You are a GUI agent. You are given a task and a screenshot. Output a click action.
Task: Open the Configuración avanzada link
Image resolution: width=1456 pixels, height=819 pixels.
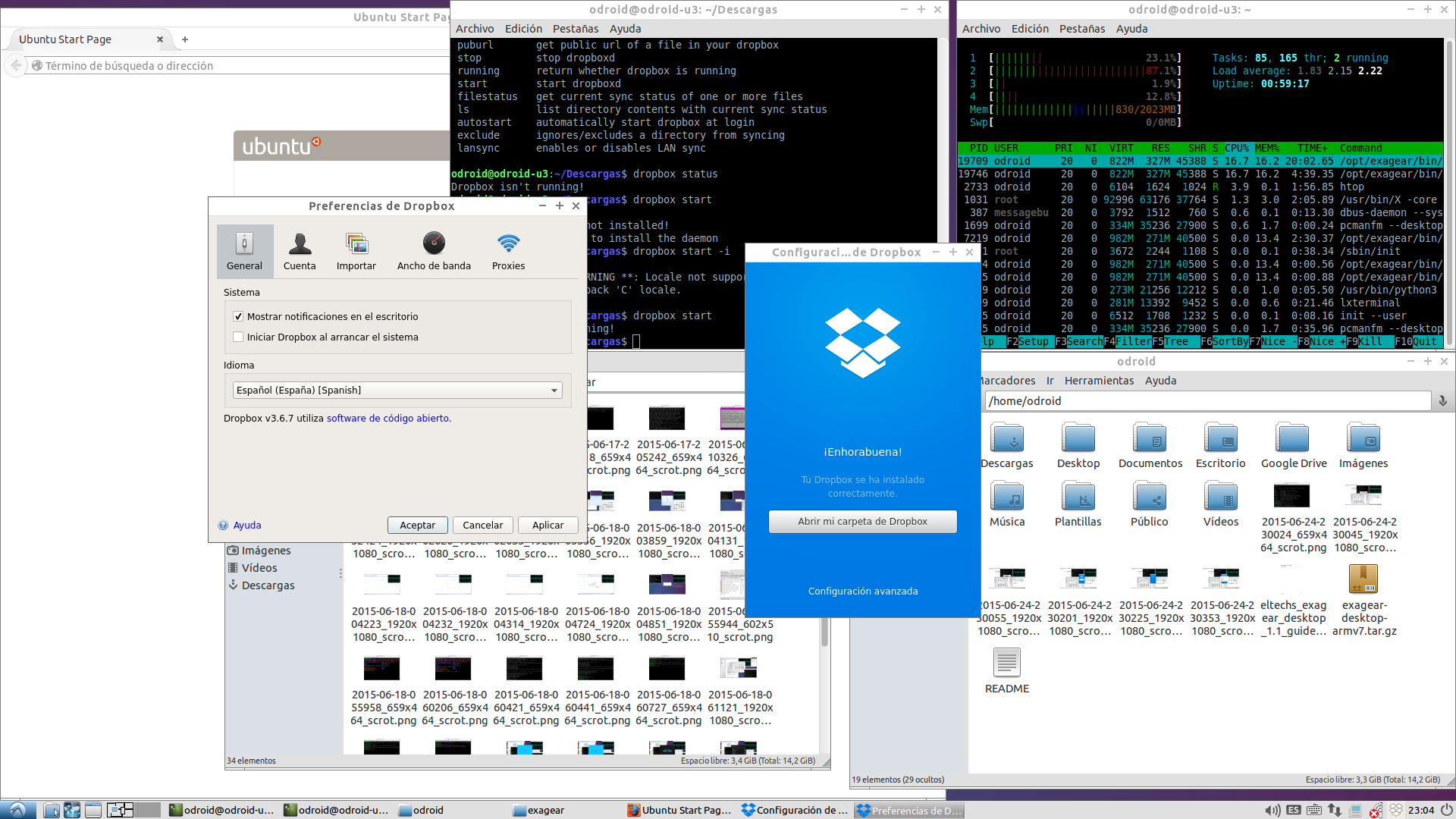pos(862,591)
